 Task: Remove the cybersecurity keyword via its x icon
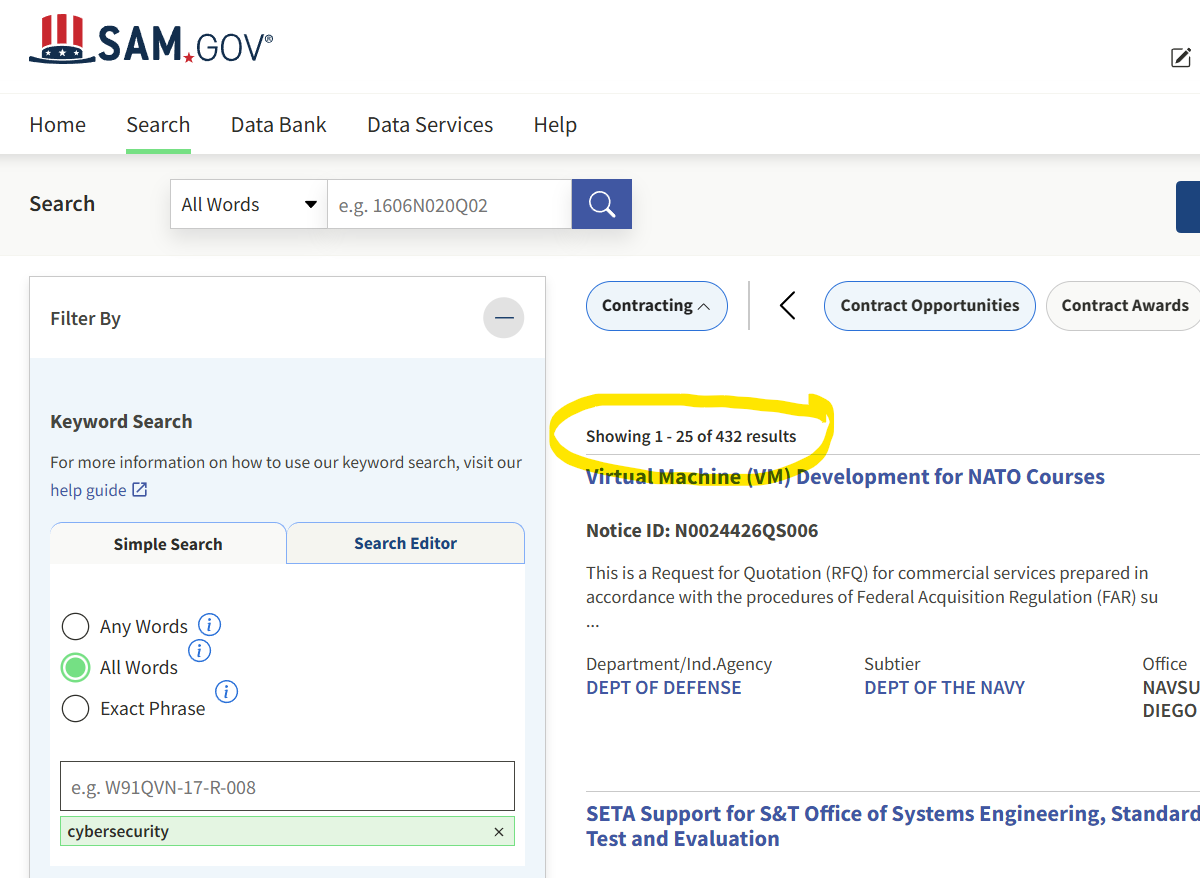pyautogui.click(x=498, y=831)
